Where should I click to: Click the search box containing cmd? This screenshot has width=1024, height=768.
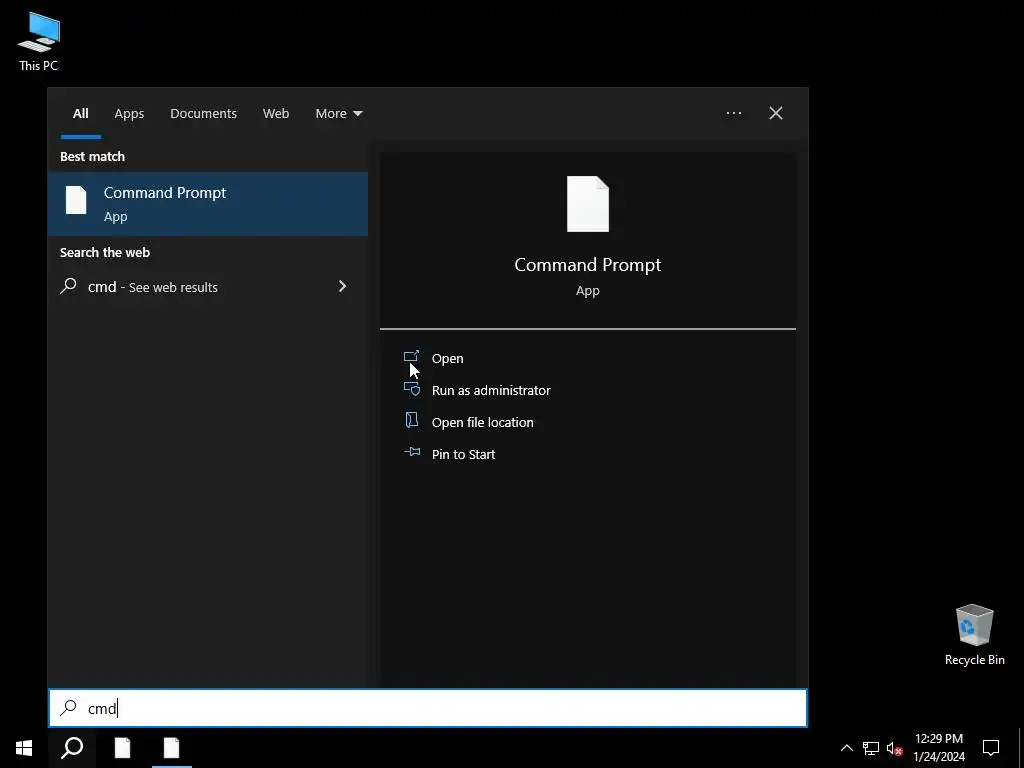tap(428, 708)
